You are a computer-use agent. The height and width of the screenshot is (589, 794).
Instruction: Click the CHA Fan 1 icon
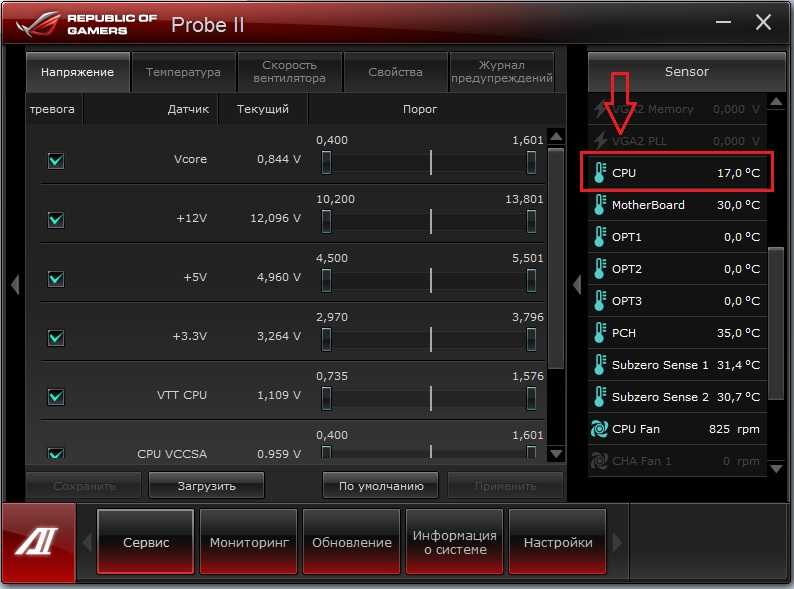[600, 461]
